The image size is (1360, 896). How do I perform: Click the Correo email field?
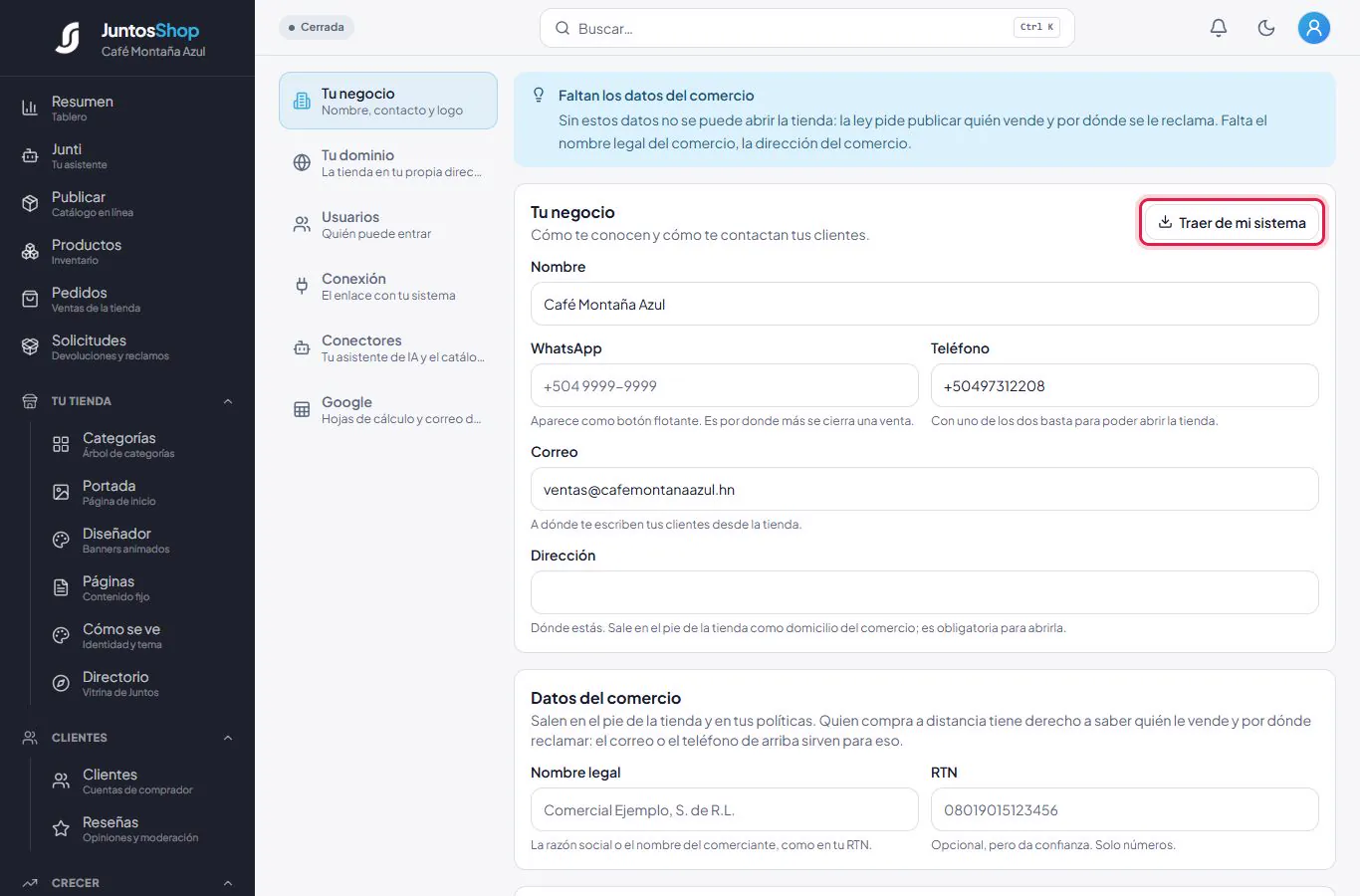[x=925, y=489]
